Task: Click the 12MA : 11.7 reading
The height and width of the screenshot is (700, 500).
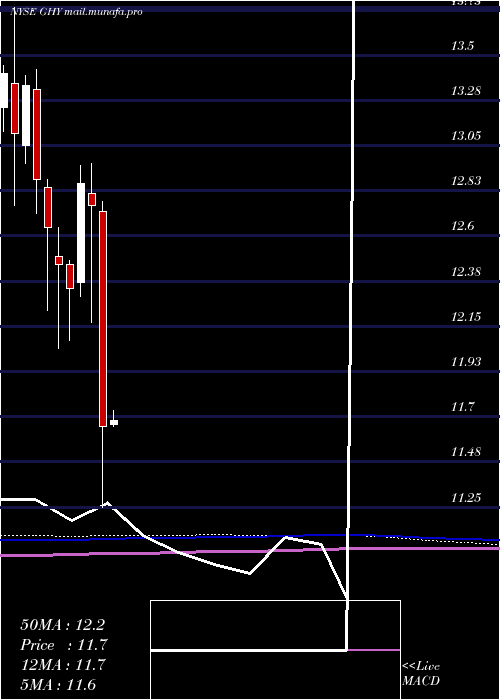Action: [x=63, y=665]
